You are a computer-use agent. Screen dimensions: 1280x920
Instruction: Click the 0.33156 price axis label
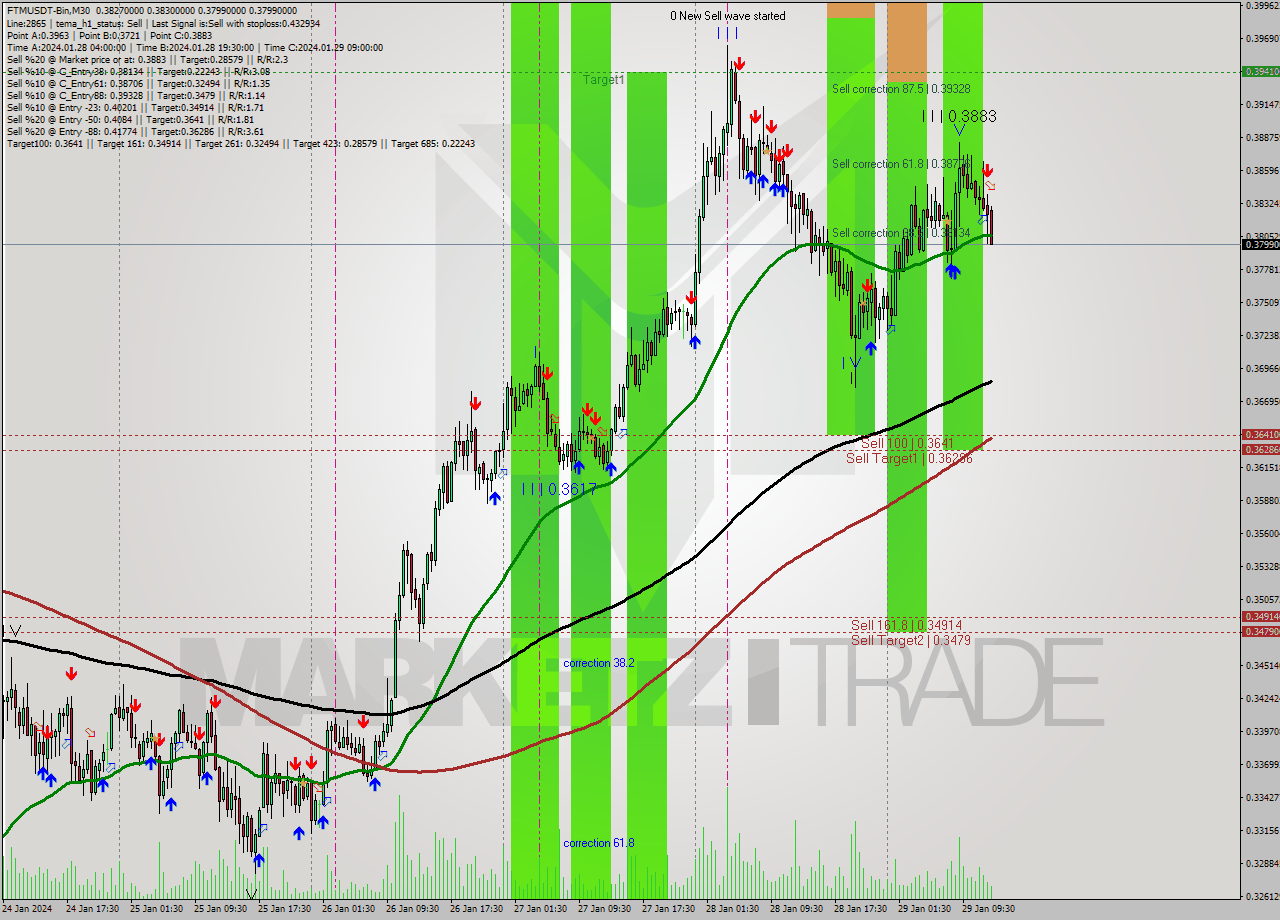[1262, 831]
